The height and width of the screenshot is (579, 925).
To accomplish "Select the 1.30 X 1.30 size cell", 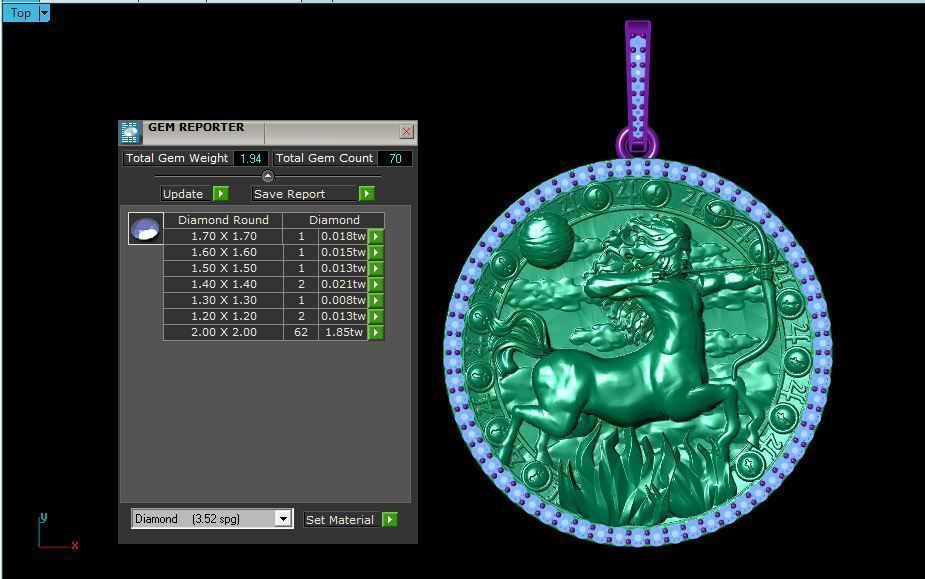I will pos(224,300).
